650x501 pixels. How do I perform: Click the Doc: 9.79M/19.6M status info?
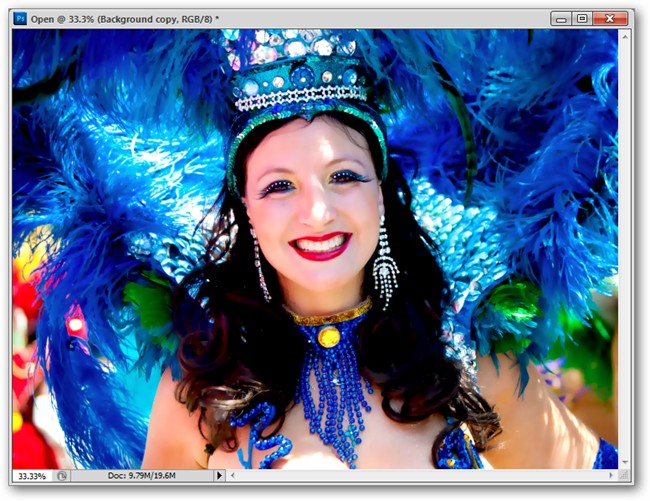[x=141, y=476]
